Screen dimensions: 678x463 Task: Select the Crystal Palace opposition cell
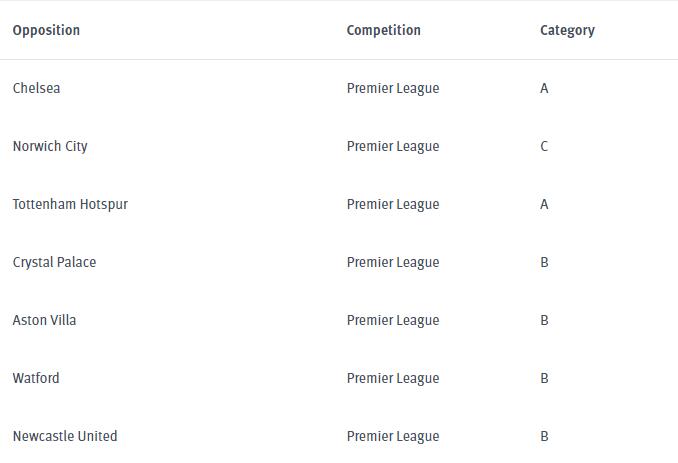[54, 262]
